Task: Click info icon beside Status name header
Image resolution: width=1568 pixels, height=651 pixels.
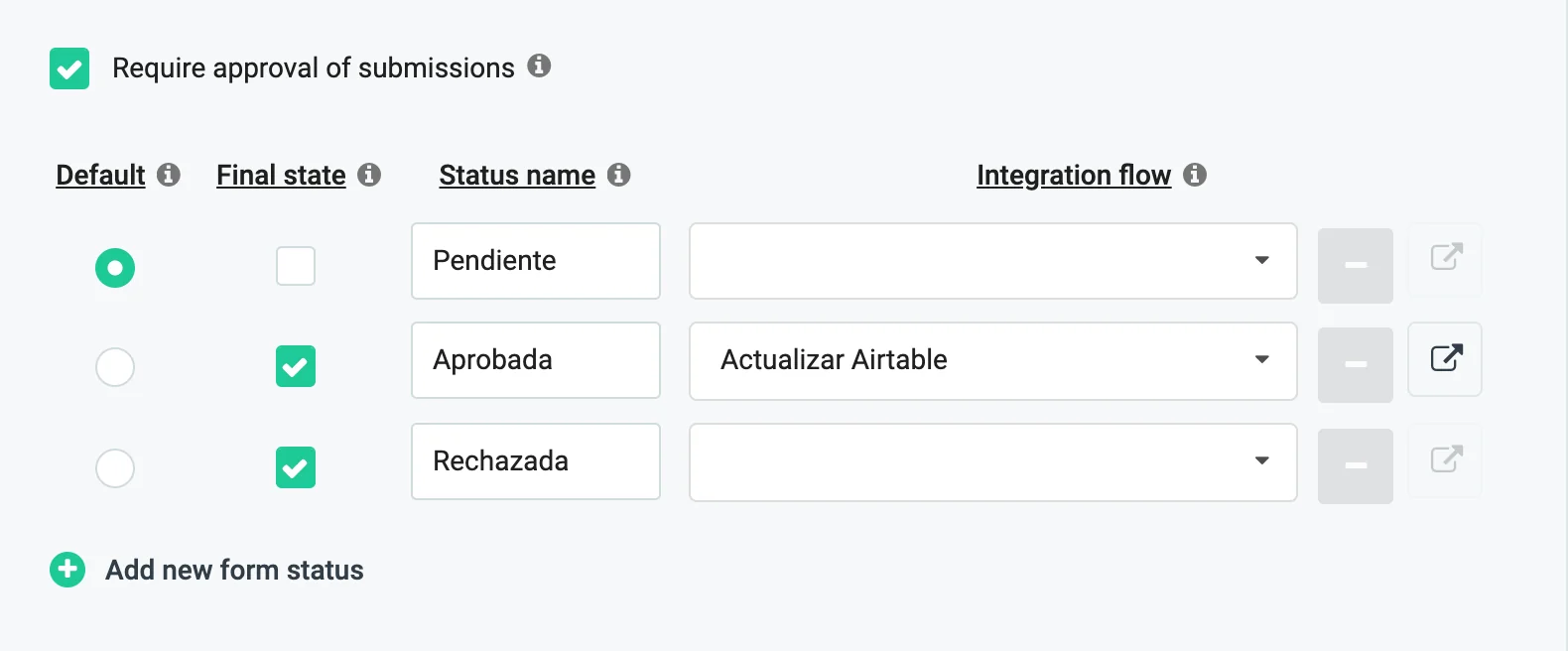Action: pos(619,175)
